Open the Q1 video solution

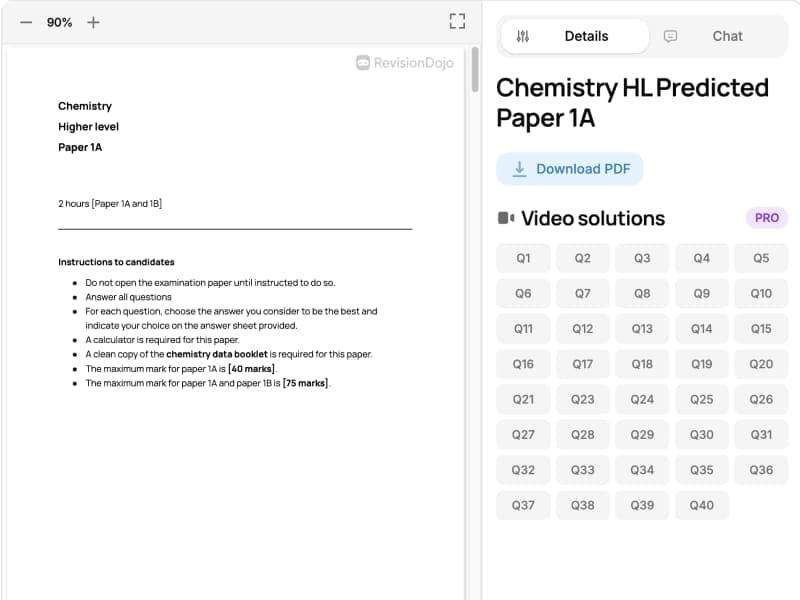click(522, 258)
